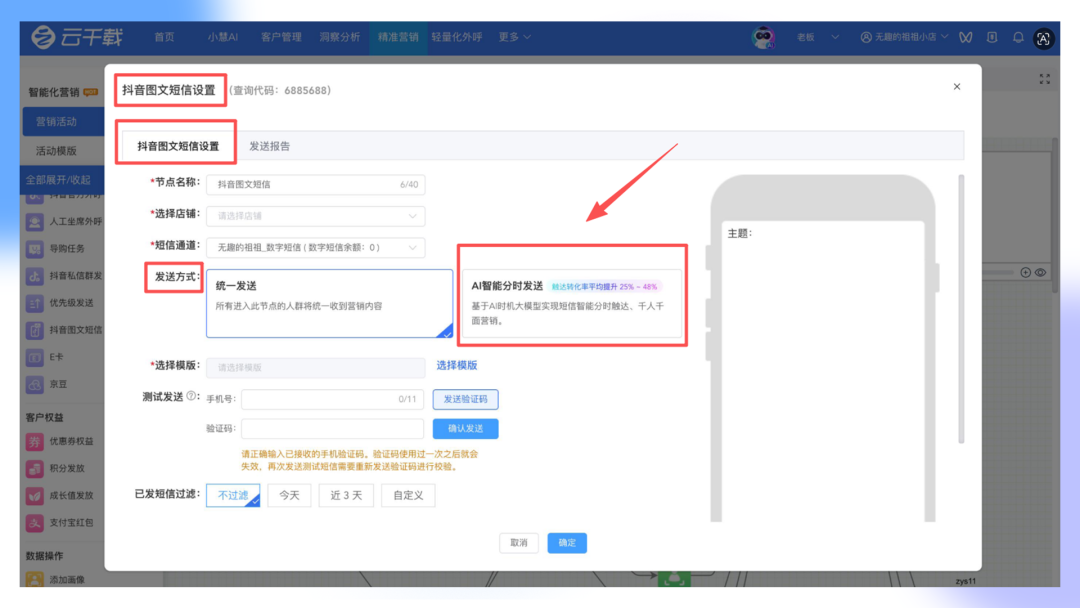Image resolution: width=1080 pixels, height=608 pixels.
Task: Open 营销活动 in sidebar
Action: point(63,121)
